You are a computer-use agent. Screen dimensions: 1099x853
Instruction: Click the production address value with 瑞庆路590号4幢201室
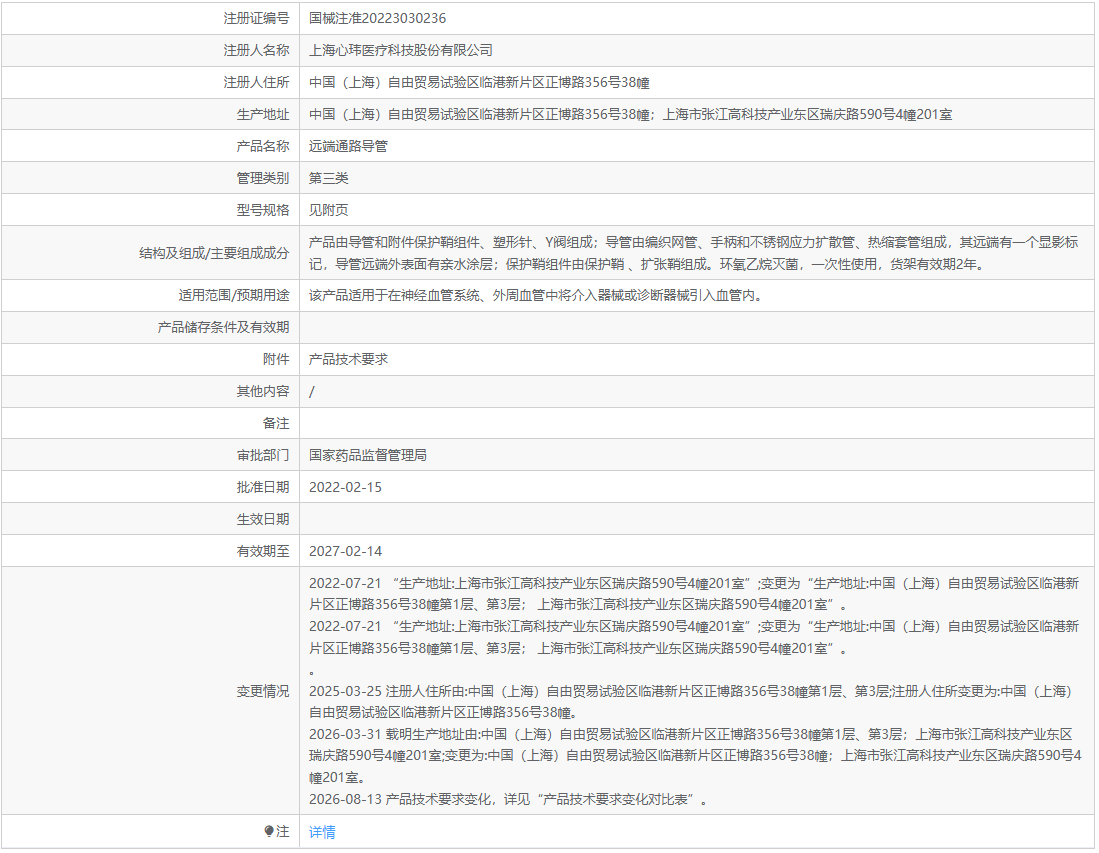(x=631, y=114)
